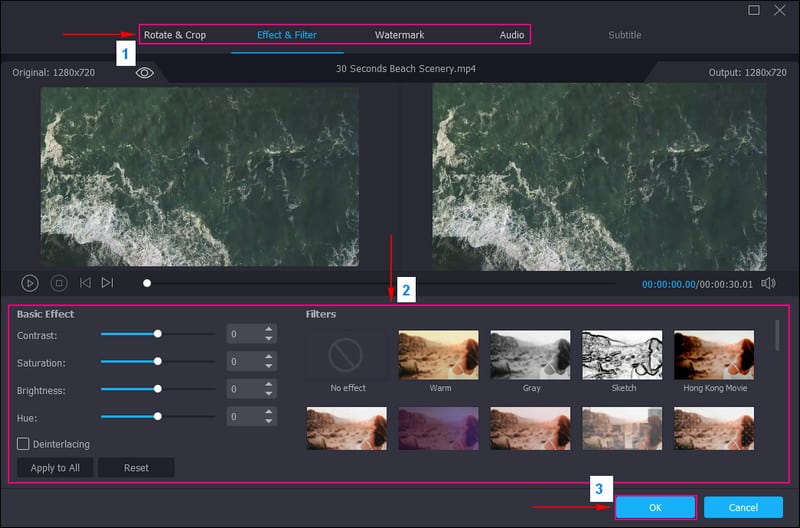Skip to the next frame
This screenshot has width=800, height=528.
(x=107, y=283)
